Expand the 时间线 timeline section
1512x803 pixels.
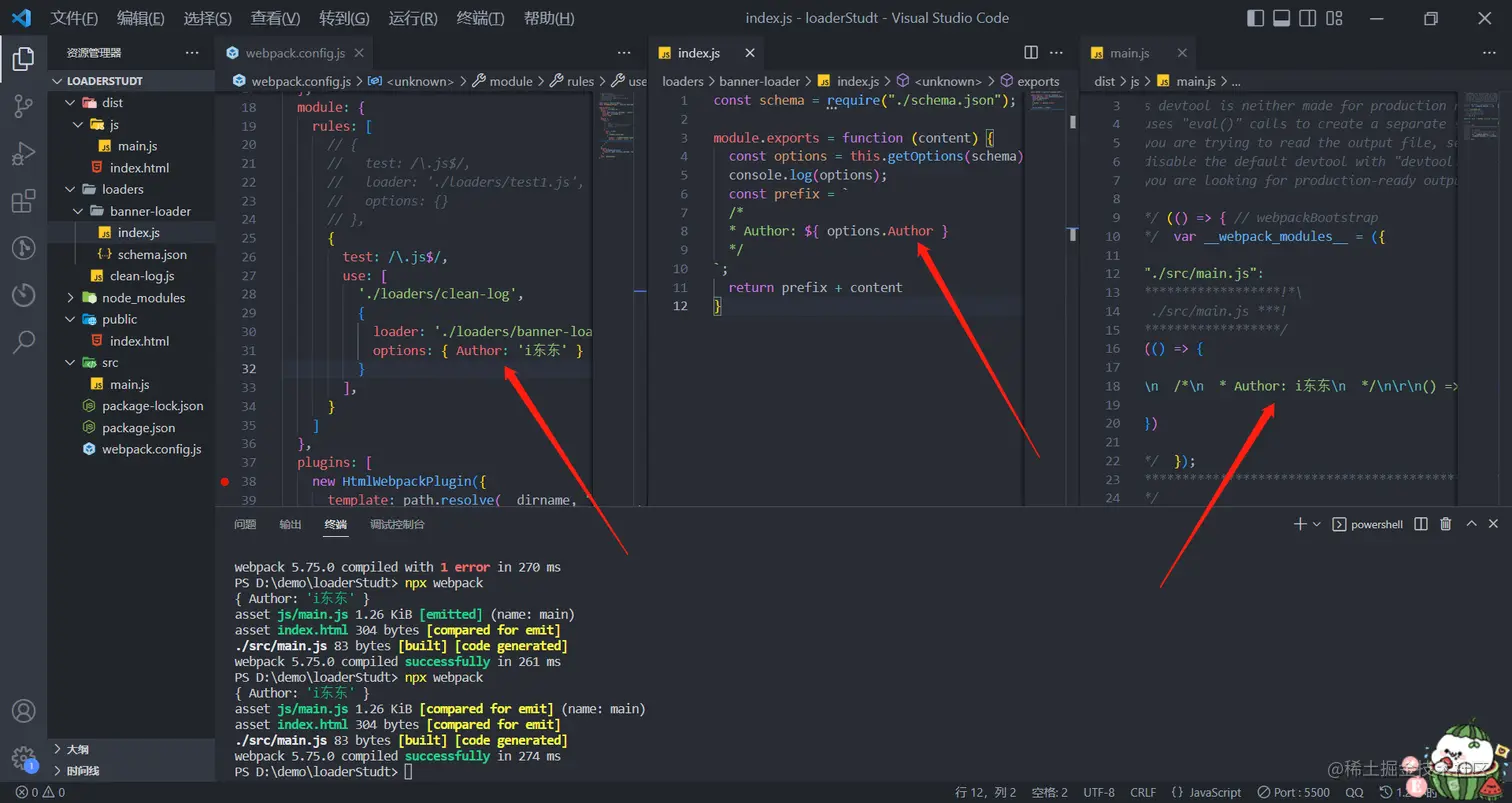point(131,771)
